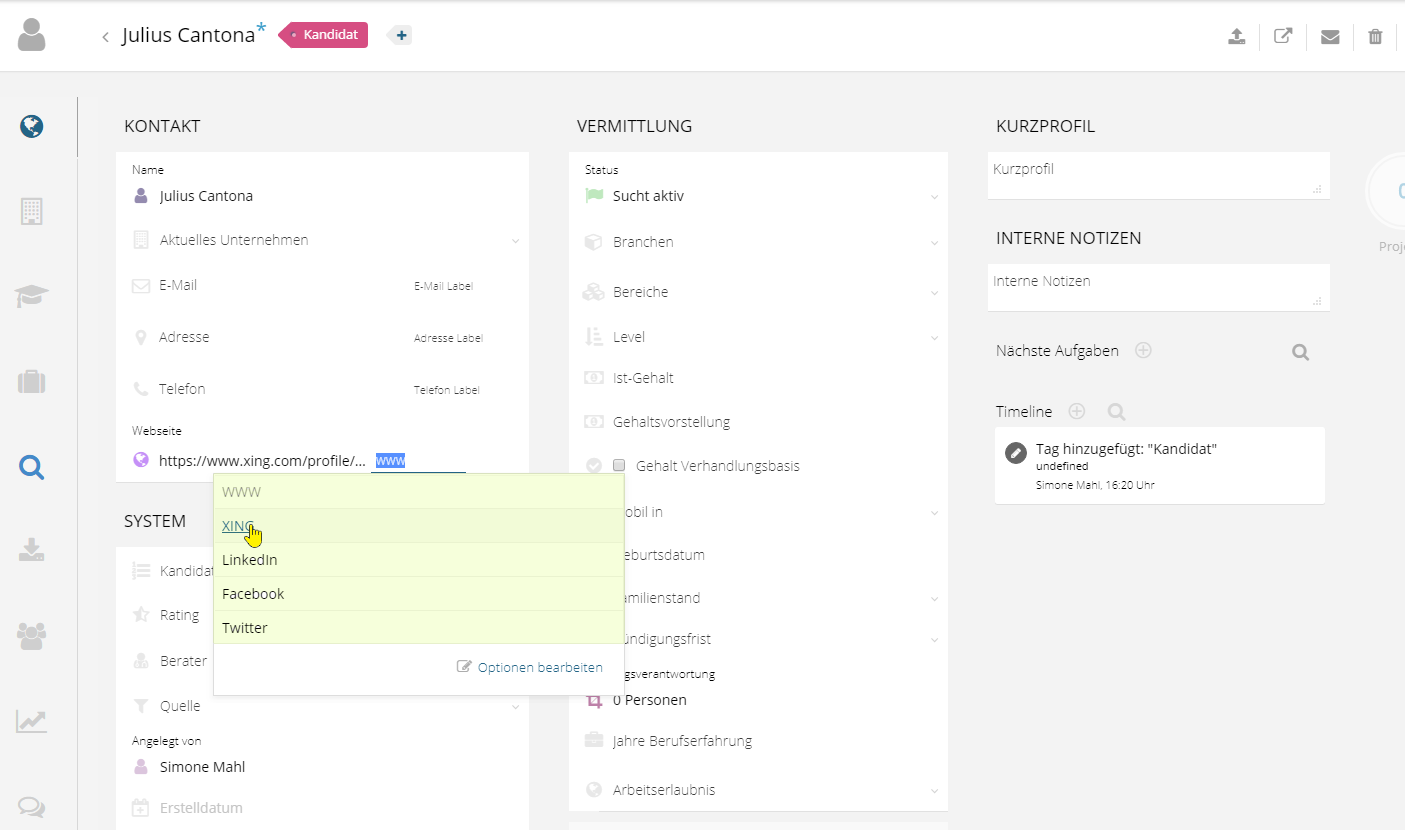
Task: Open the chat bubbles sidebar icon
Action: [32, 807]
